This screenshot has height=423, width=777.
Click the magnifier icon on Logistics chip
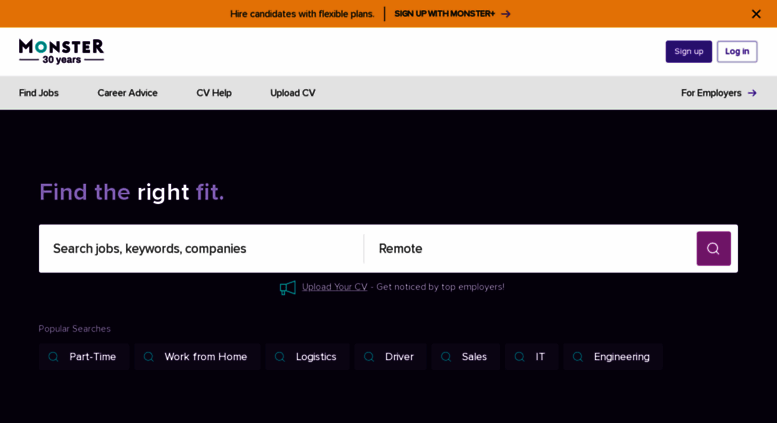coord(280,357)
